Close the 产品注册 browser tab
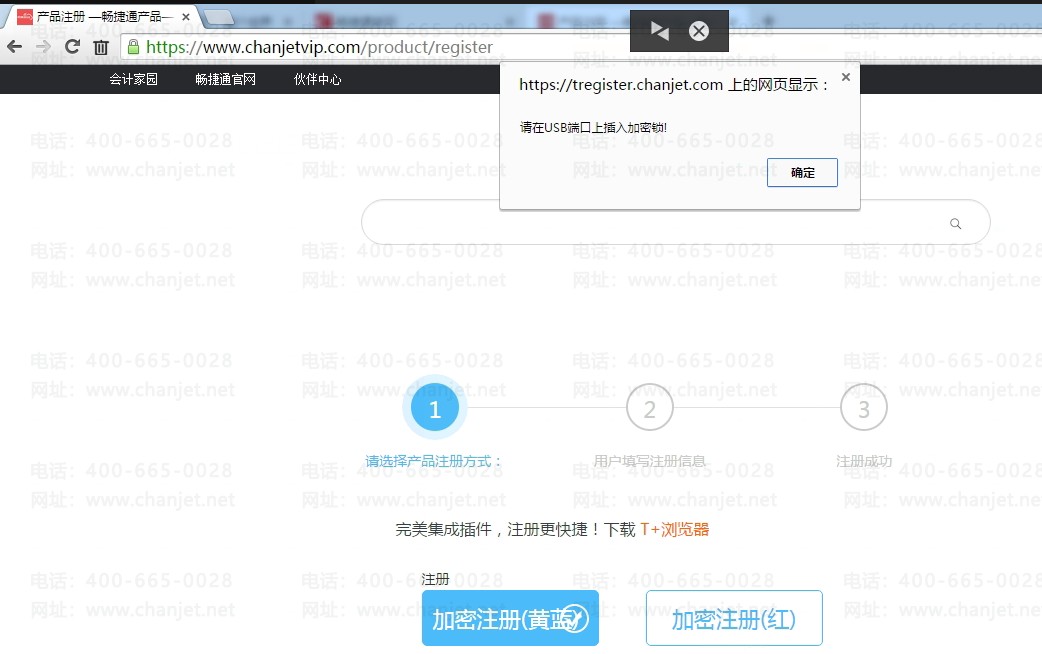This screenshot has width=1042, height=654. pos(185,17)
